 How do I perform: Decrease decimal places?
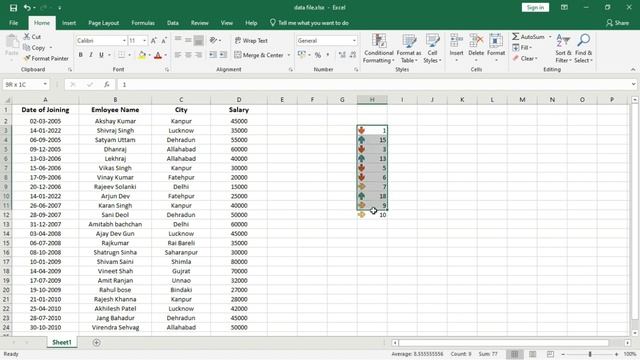[353, 55]
